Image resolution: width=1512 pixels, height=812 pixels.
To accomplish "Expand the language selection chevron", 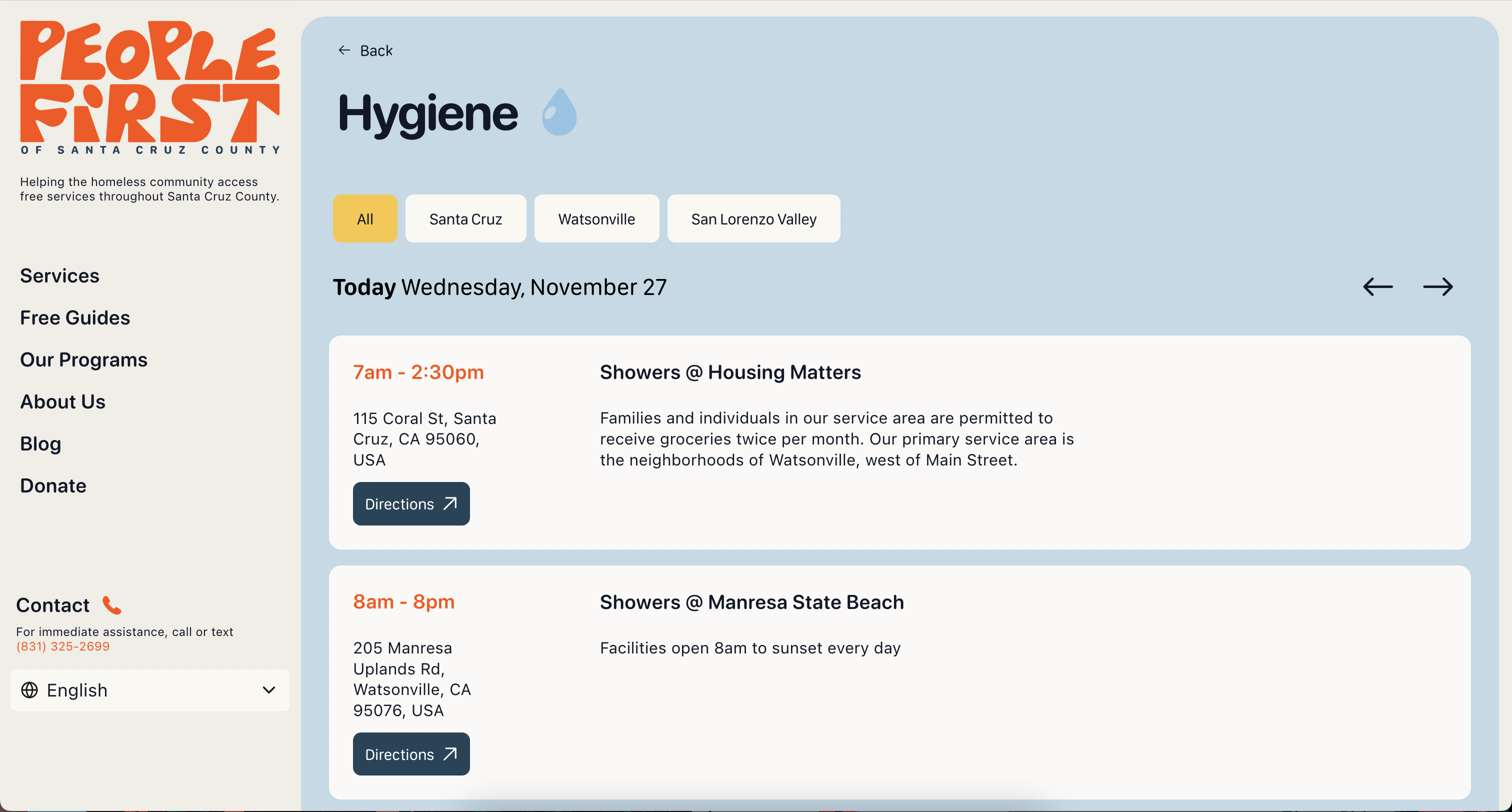I will click(x=269, y=690).
